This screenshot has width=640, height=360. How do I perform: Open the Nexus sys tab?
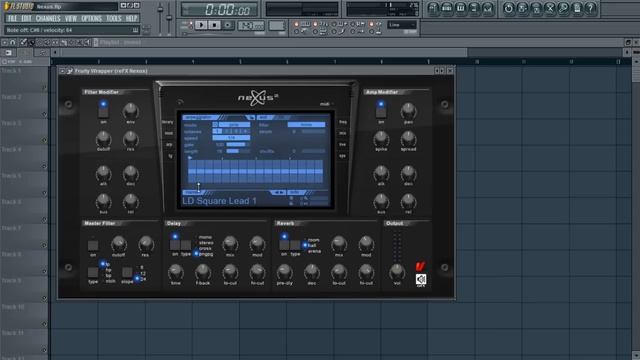click(x=342, y=156)
